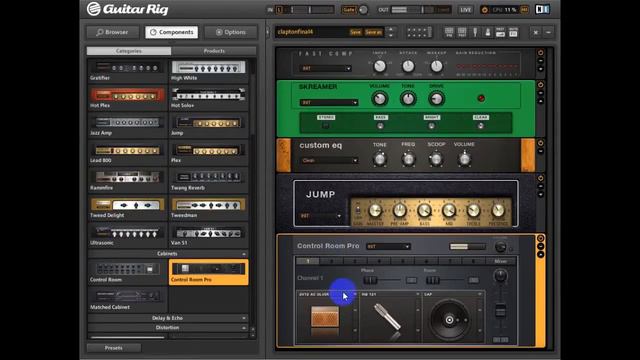Screen dimensions: 640x360
Task: Select the Tweed Delight amp thumbnail
Action: coord(127,208)
